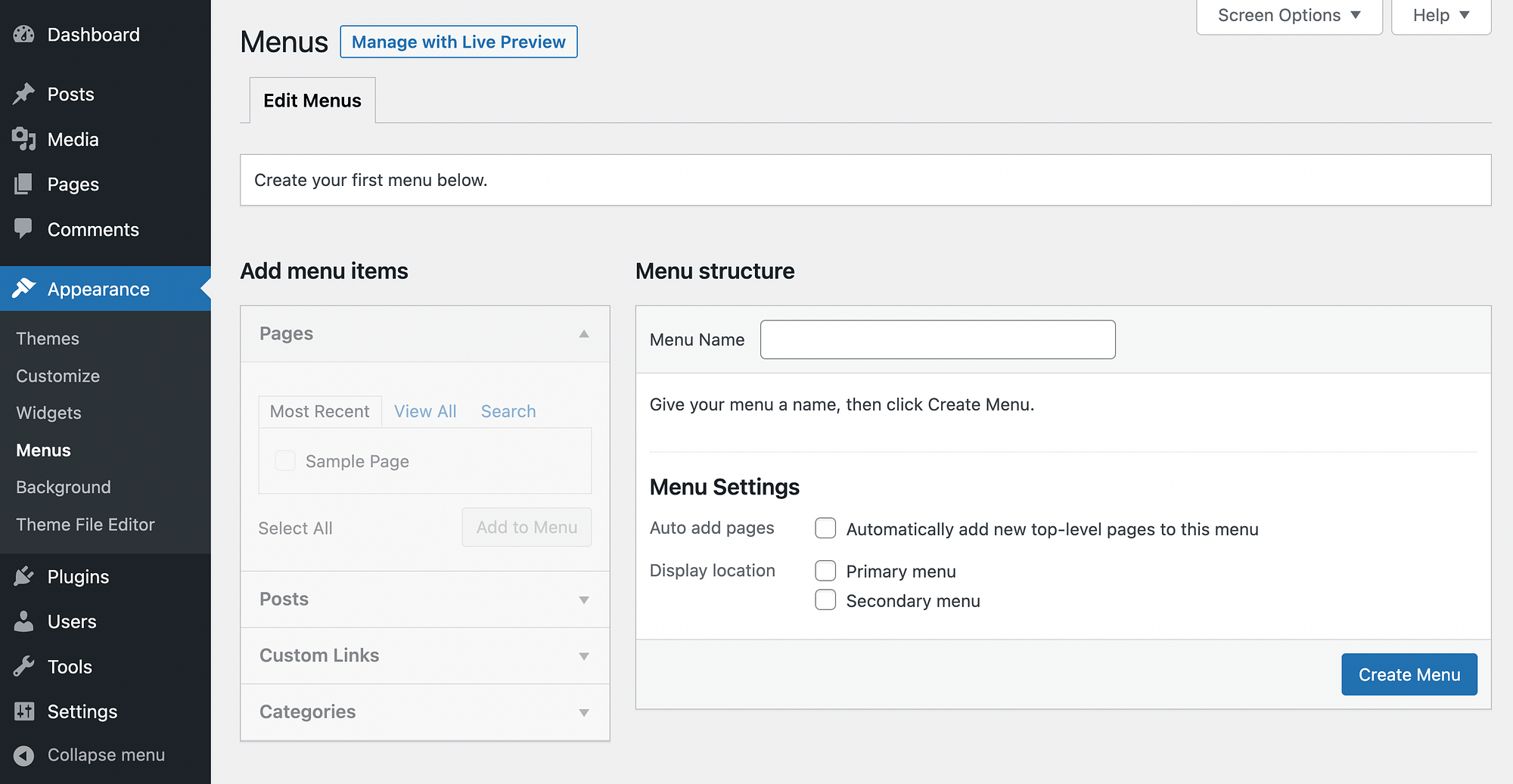The image size is (1513, 784).
Task: Switch to the View All tab
Action: [425, 411]
